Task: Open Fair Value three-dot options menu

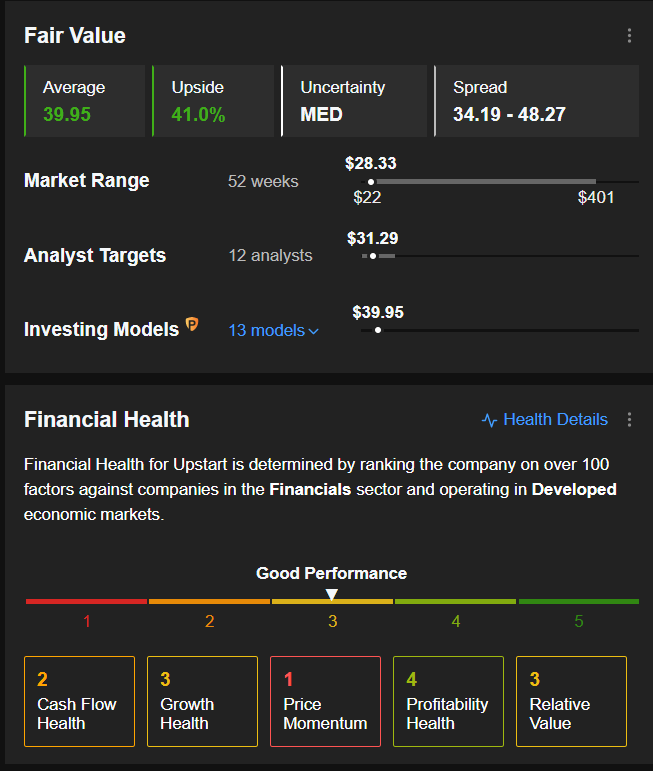Action: tap(629, 36)
